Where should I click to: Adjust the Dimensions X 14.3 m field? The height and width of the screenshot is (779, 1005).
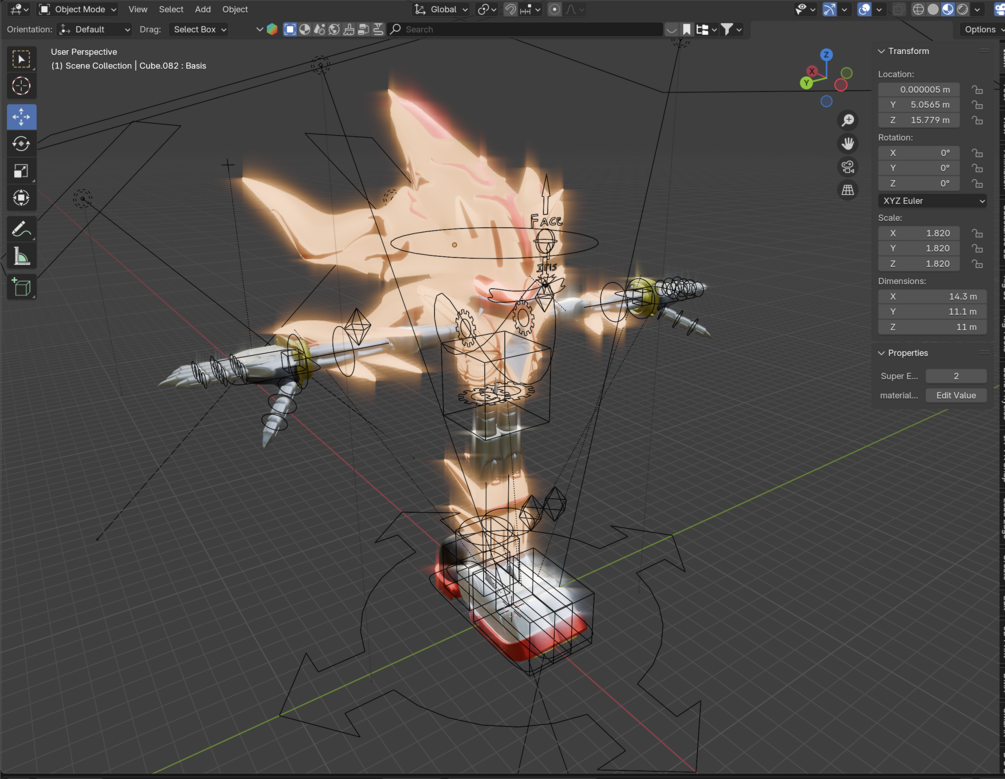pos(932,297)
